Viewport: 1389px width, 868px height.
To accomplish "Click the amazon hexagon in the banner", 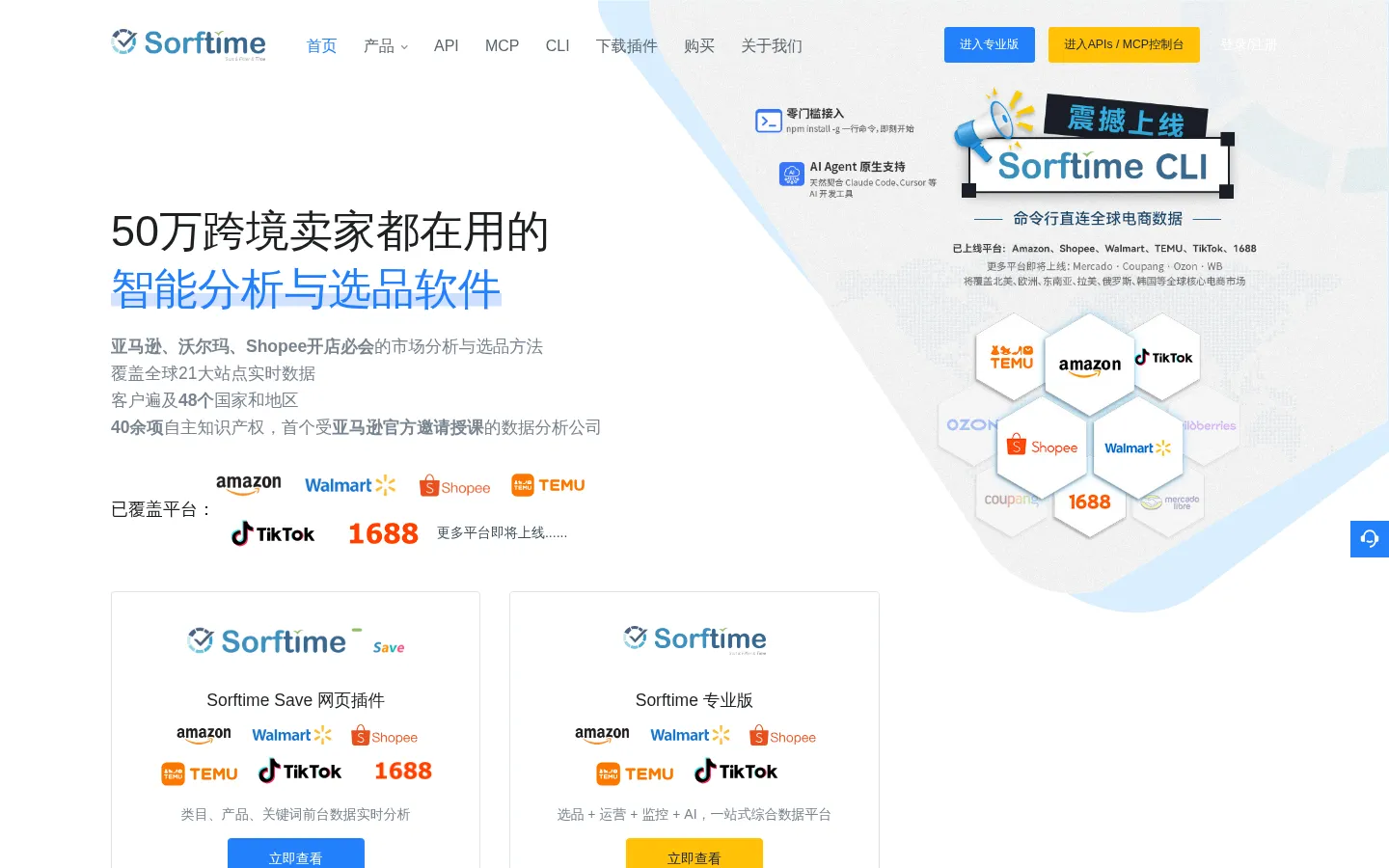I will click(x=1090, y=365).
